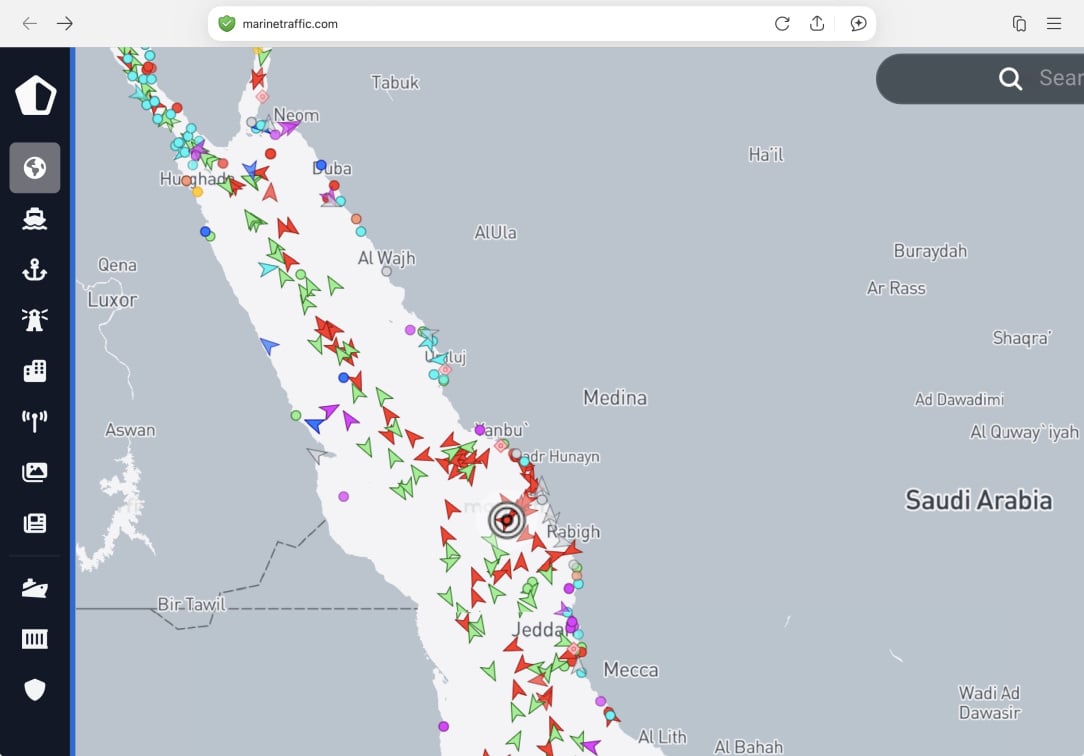Click the Wadi Ad Dawasir map label
Viewport: 1084px width, 756px height.
(x=989, y=703)
